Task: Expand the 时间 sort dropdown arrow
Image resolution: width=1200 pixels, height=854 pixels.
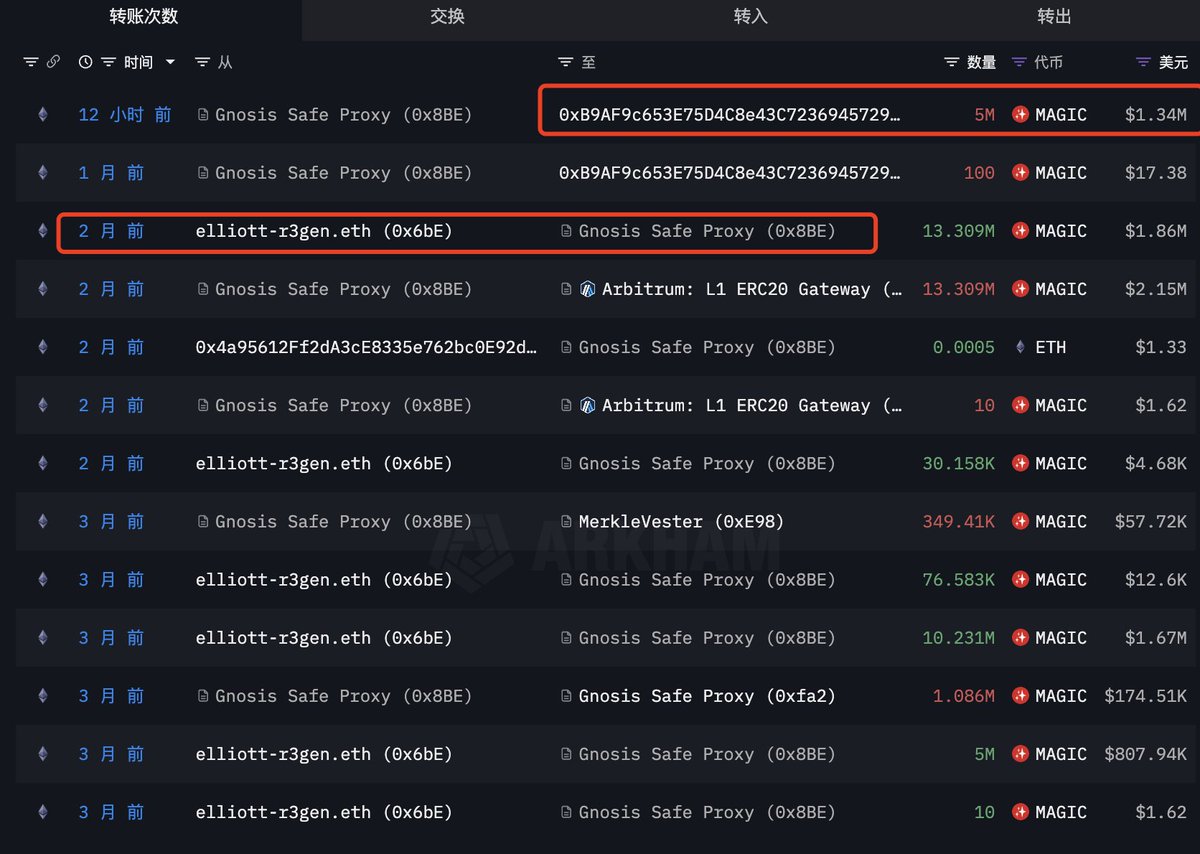Action: pos(170,62)
